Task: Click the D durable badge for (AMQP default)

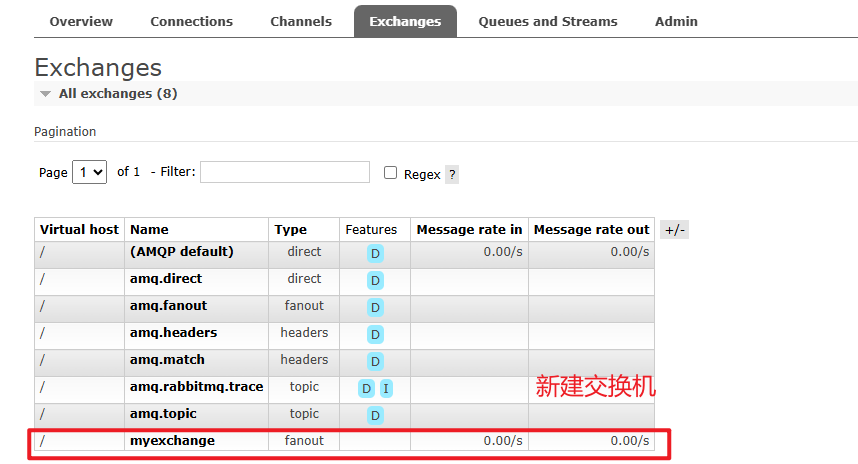Action: point(375,253)
